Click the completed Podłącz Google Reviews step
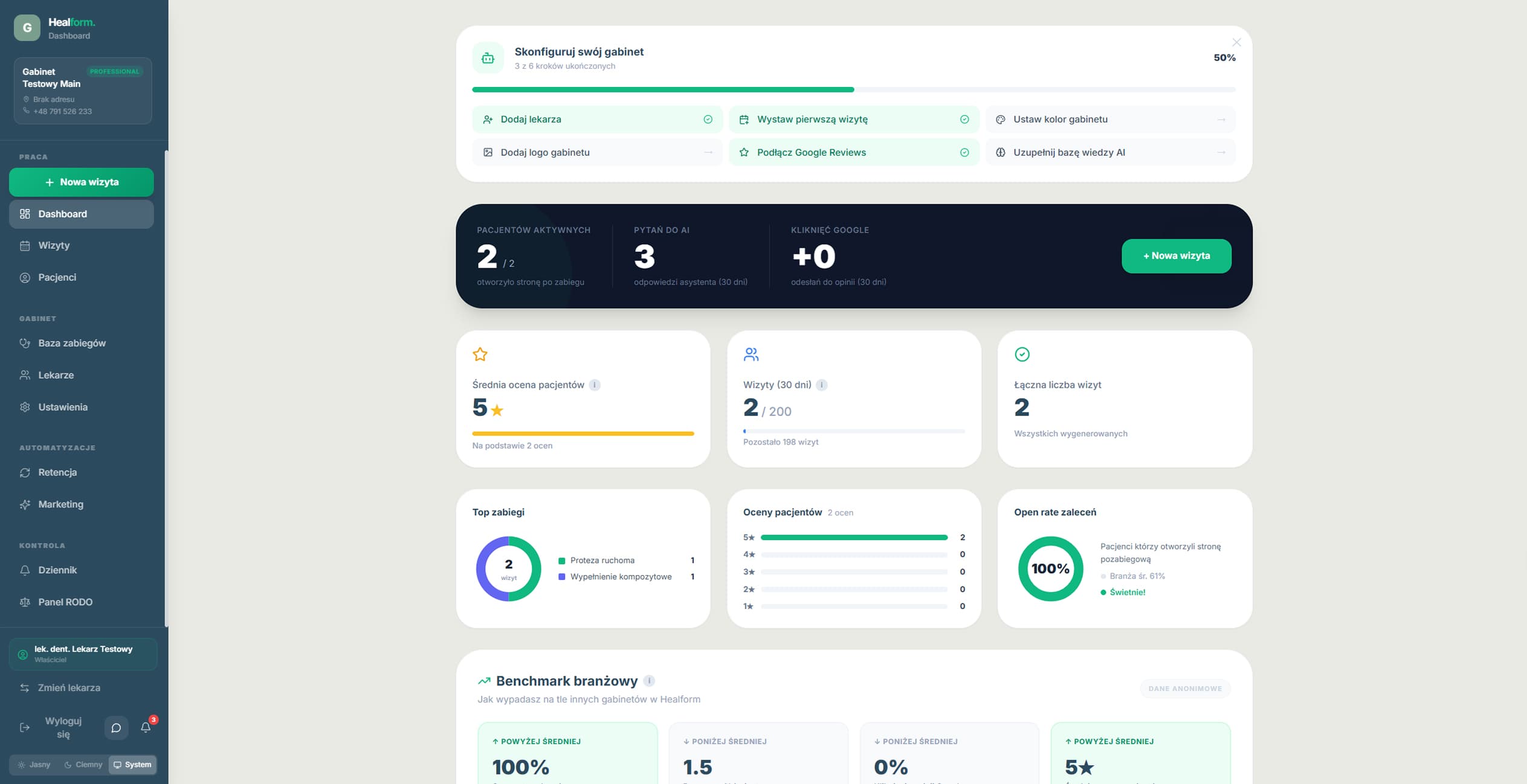 [854, 152]
